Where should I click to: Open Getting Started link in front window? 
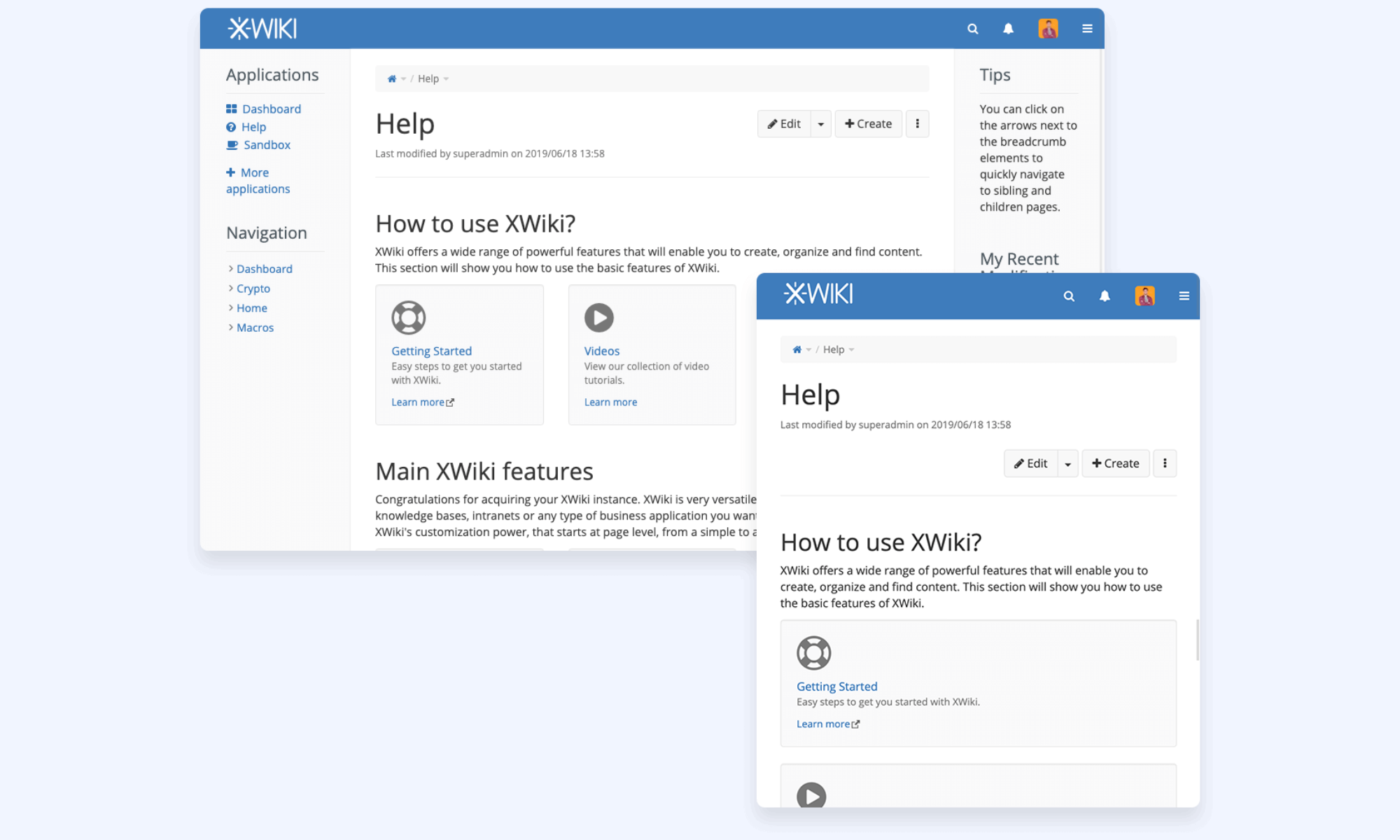pyautogui.click(x=836, y=687)
